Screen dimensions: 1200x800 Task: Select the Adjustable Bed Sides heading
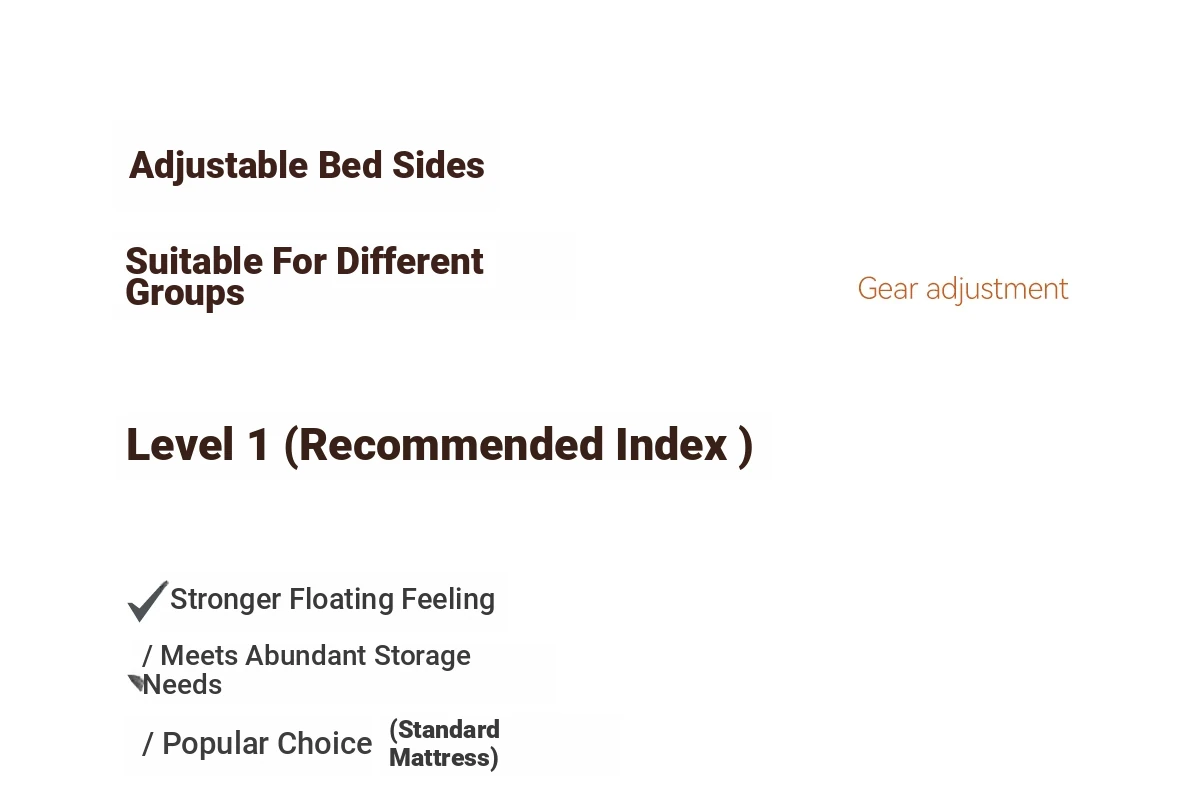coord(307,165)
